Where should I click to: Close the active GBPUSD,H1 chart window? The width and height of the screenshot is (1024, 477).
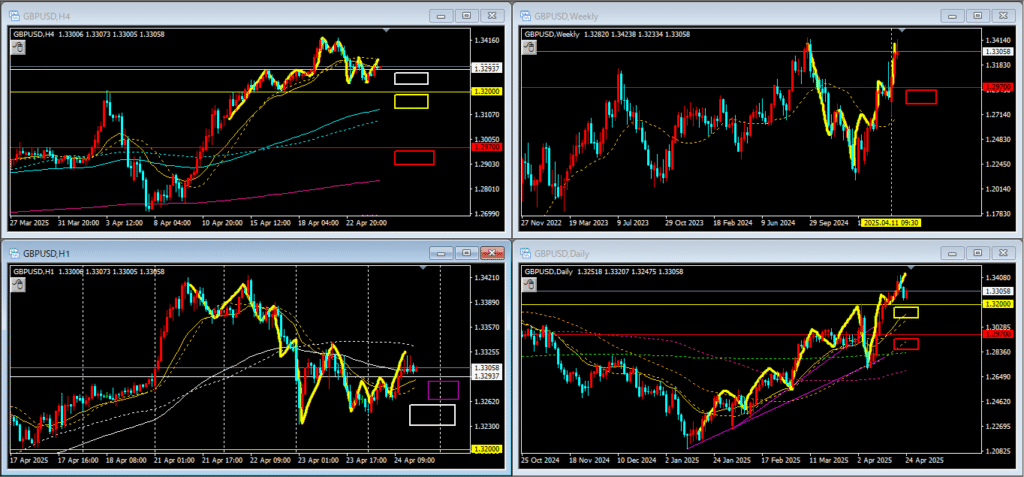492,253
